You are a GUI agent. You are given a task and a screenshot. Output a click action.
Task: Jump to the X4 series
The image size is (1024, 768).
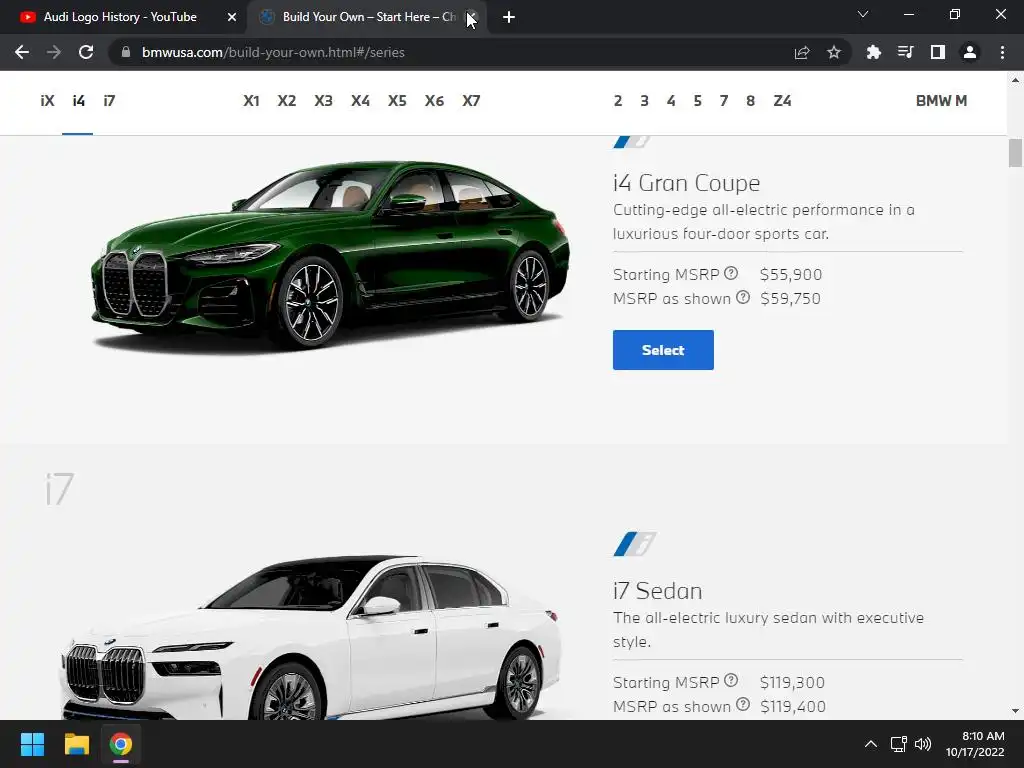(360, 101)
